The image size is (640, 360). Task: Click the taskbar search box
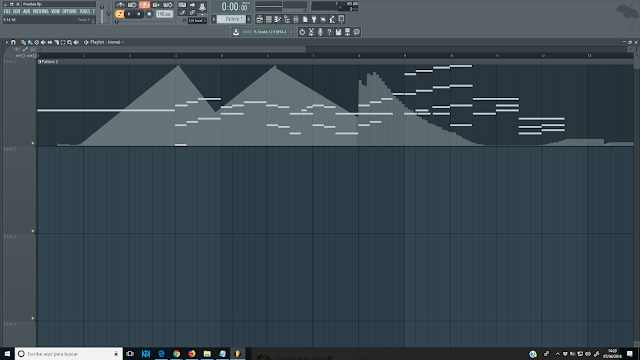pyautogui.click(x=69, y=354)
